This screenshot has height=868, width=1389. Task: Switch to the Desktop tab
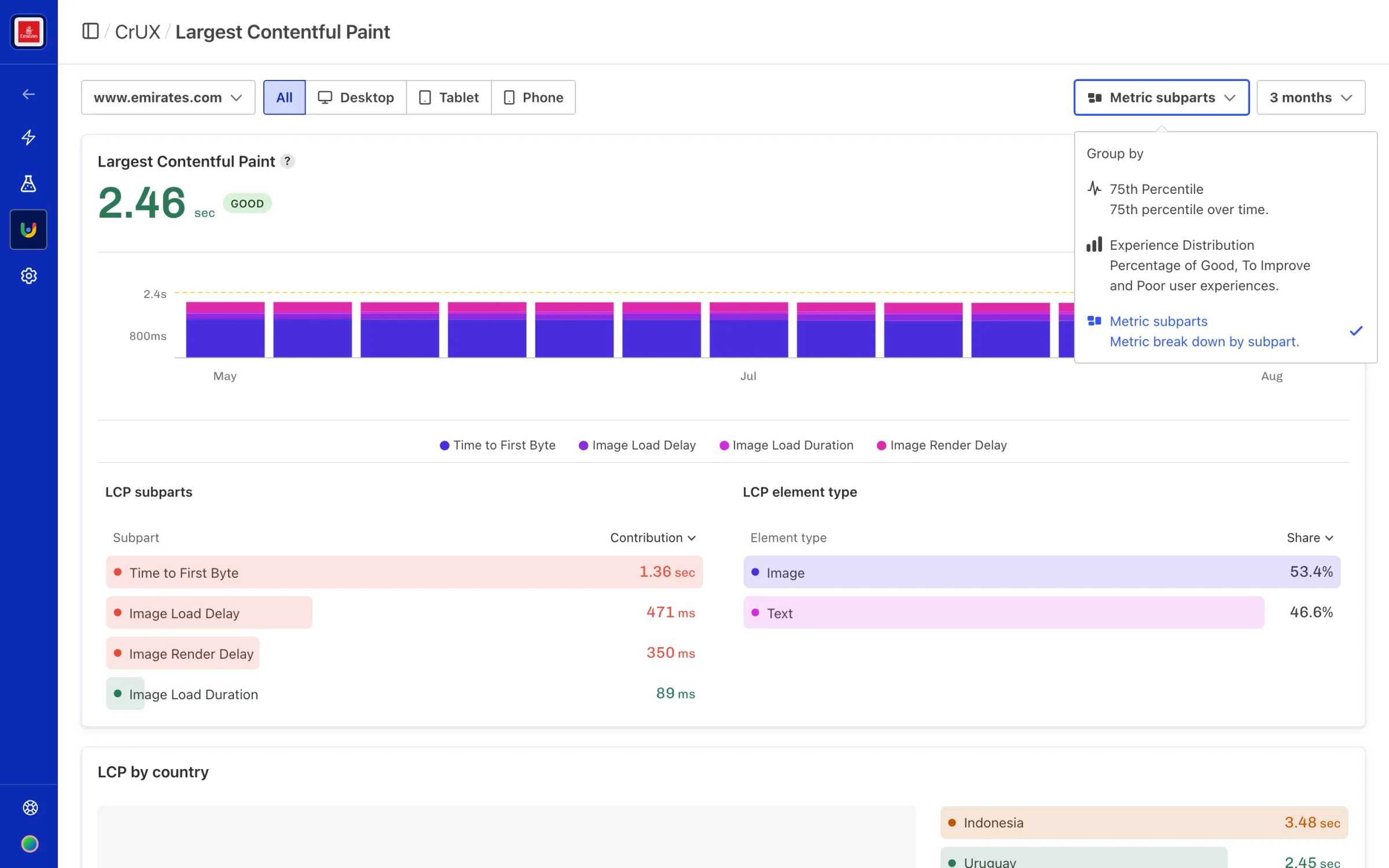pos(356,98)
